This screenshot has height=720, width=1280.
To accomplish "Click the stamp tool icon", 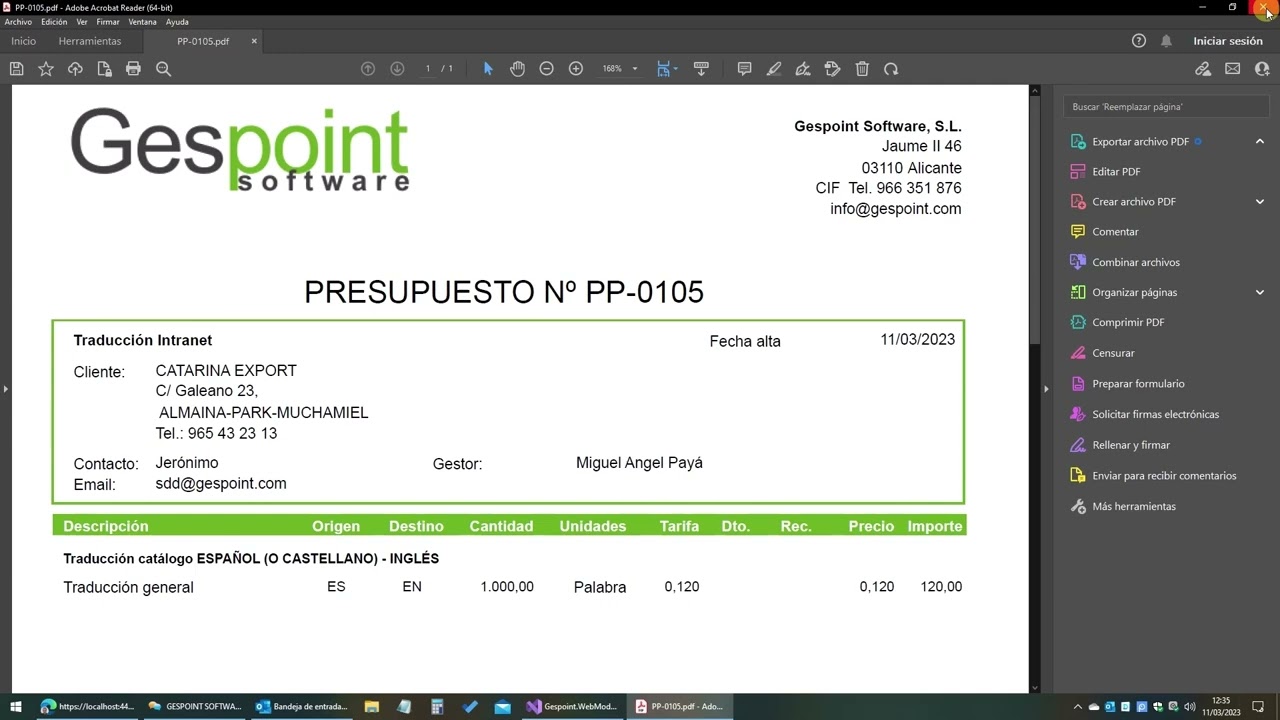I will 832,69.
